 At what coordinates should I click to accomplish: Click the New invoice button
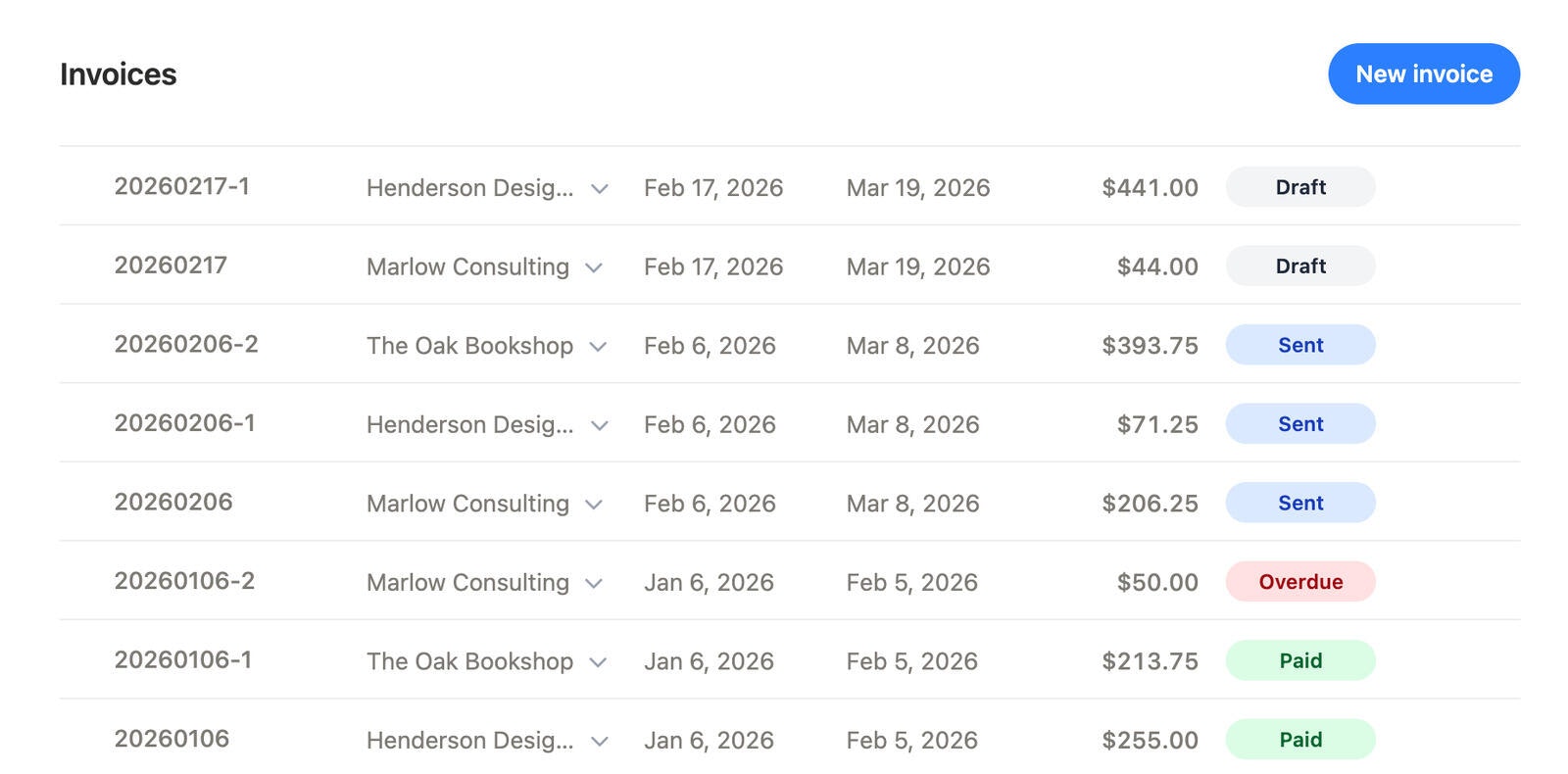(1423, 73)
